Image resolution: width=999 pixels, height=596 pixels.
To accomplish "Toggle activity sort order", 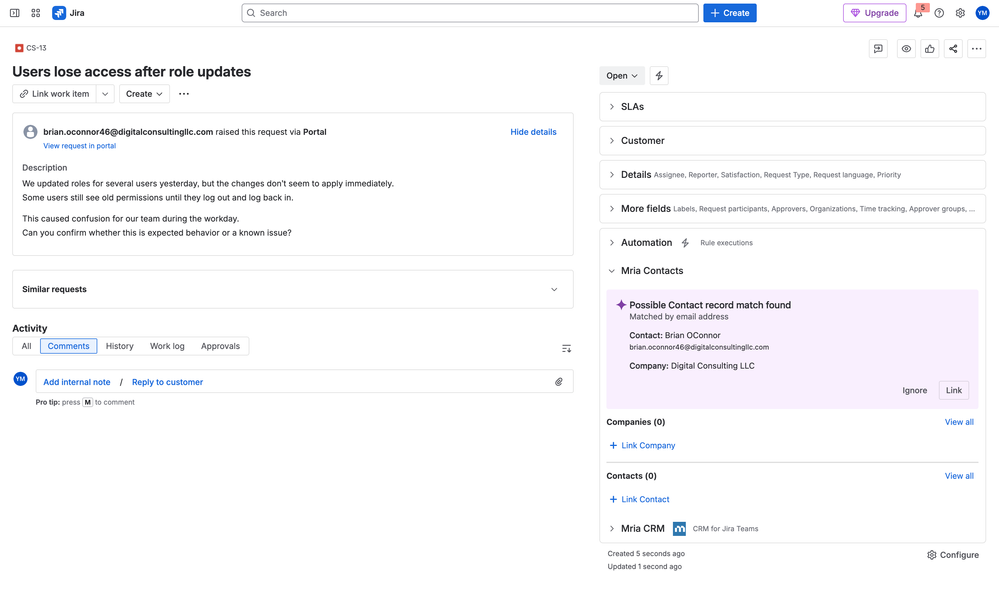I will tap(566, 348).
